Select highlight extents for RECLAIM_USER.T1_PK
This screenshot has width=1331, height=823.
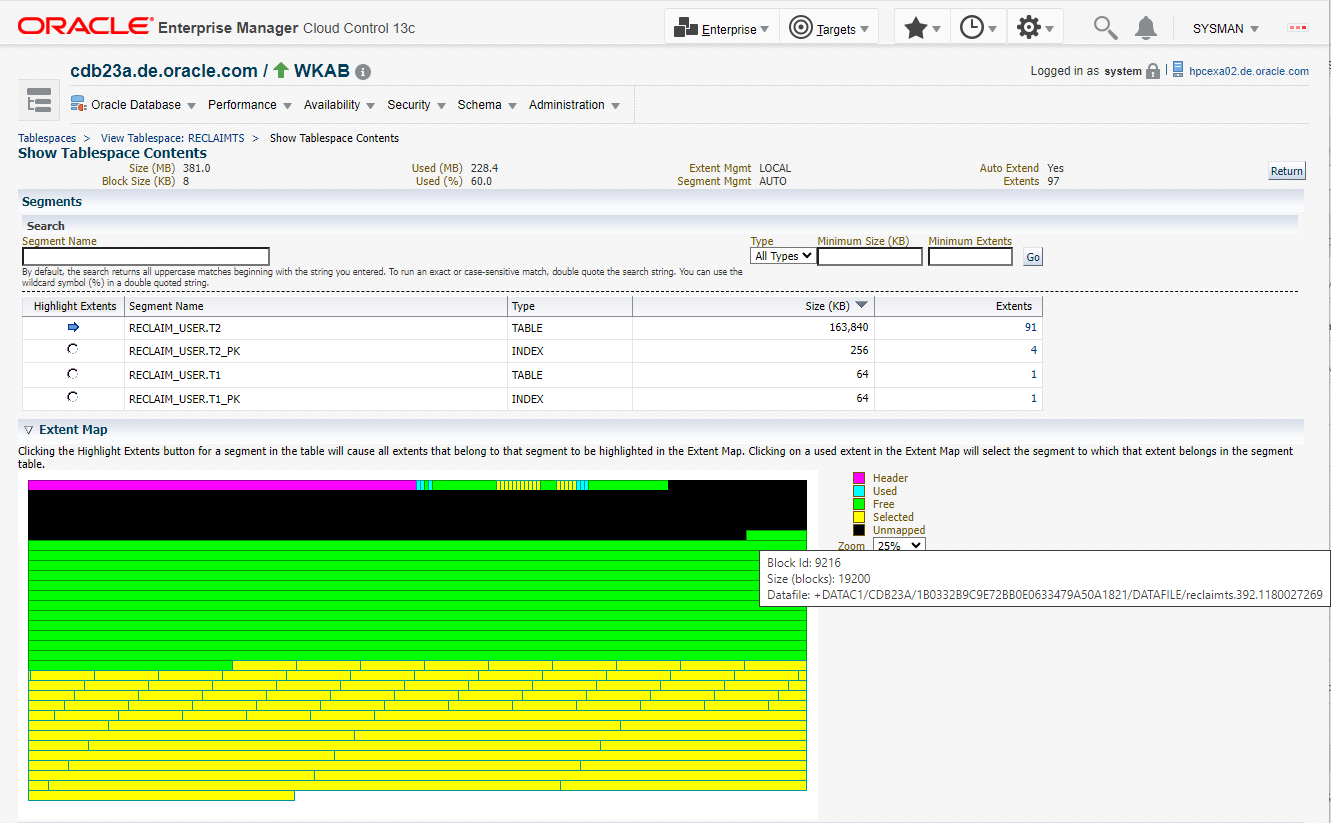pyautogui.click(x=73, y=398)
